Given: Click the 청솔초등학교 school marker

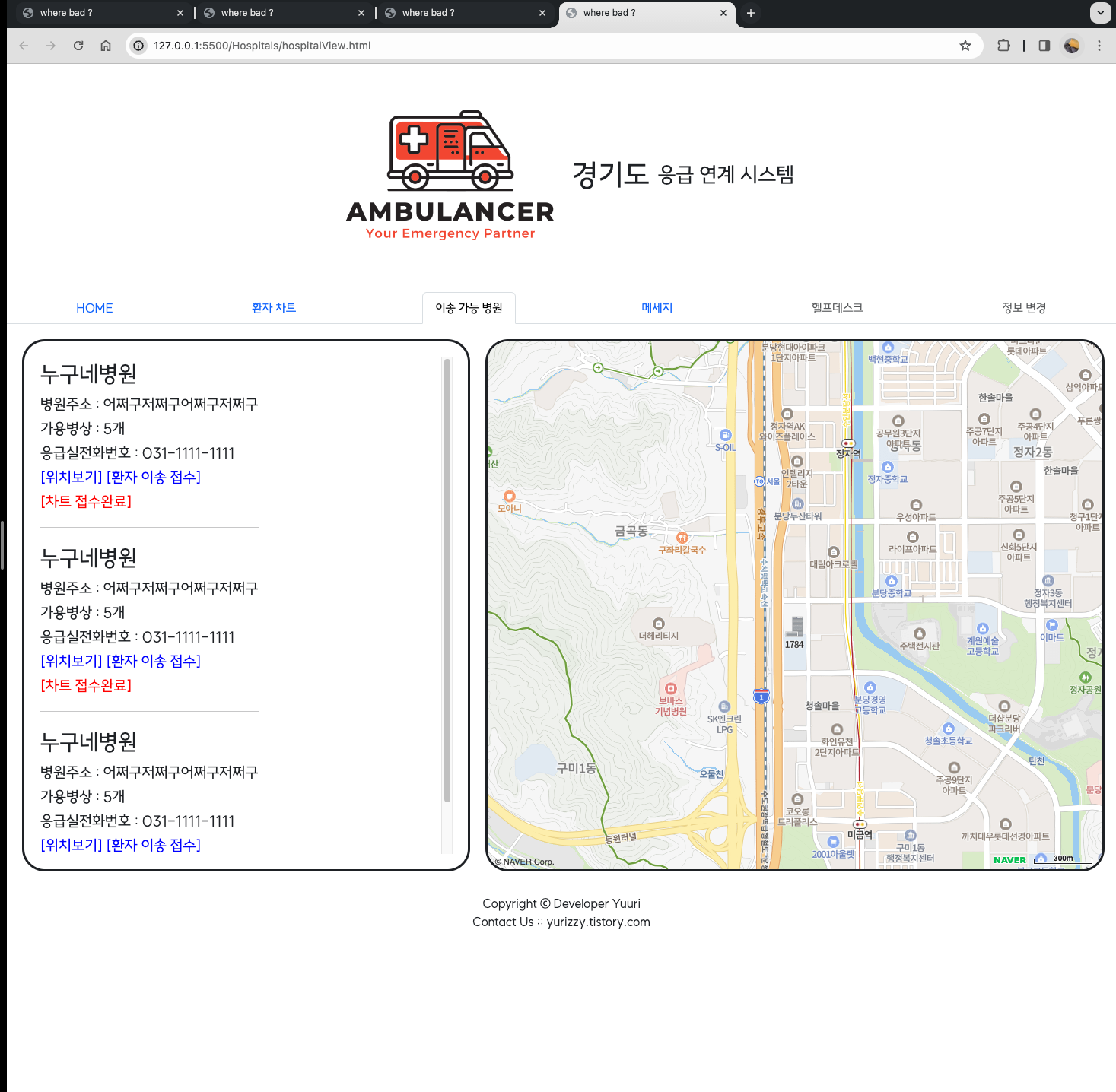Looking at the screenshot, I should pyautogui.click(x=948, y=729).
